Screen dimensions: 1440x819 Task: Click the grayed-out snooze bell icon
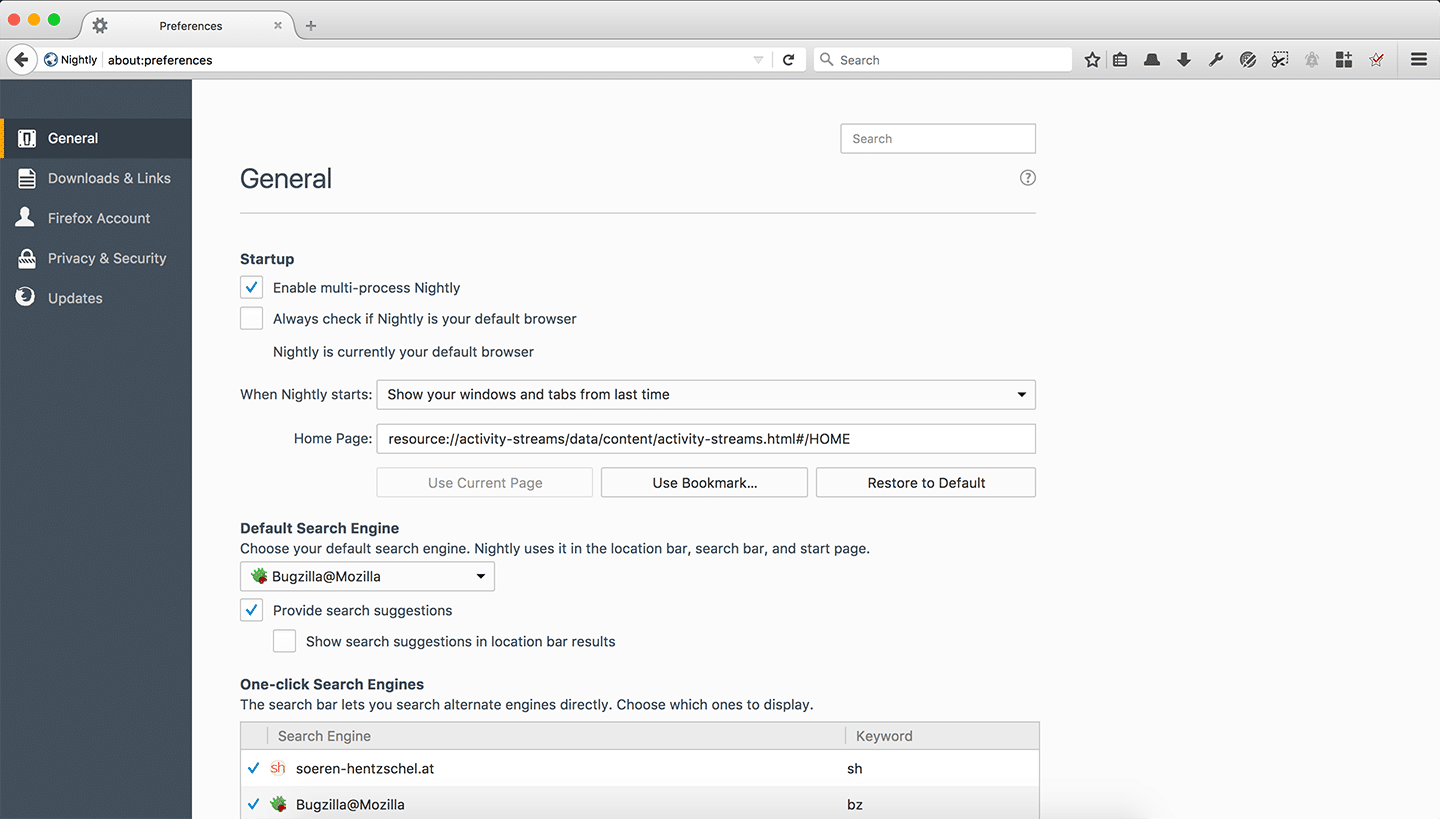pyautogui.click(x=1312, y=60)
